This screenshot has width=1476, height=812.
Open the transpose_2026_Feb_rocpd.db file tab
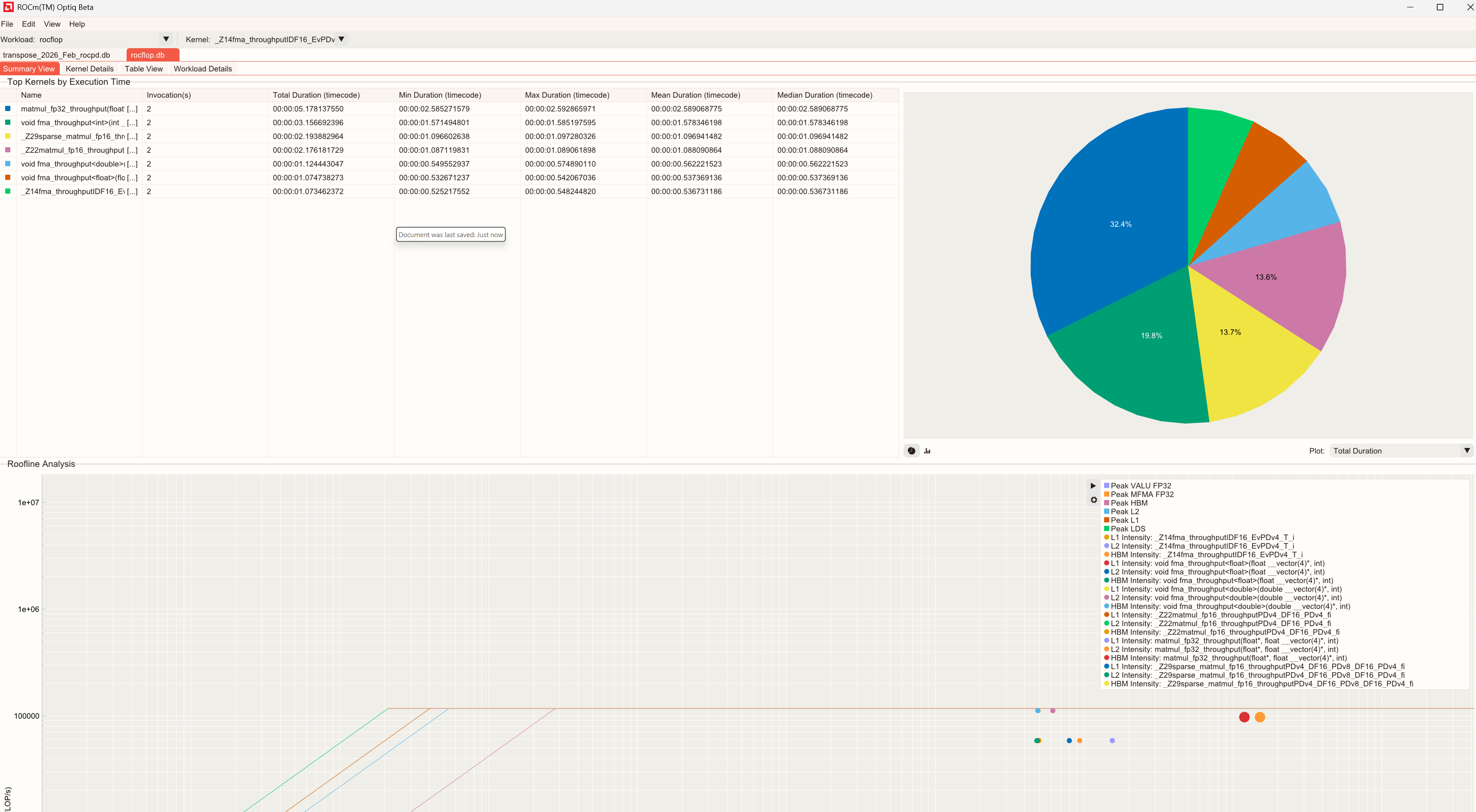[56, 55]
